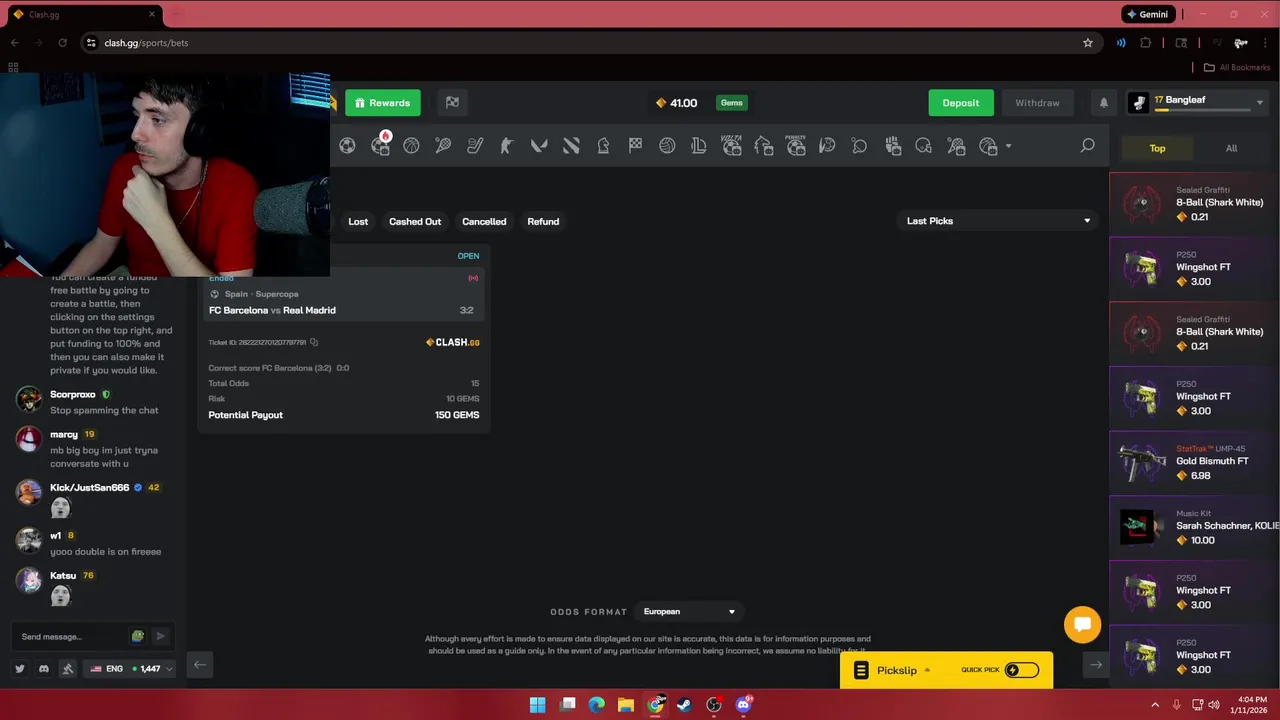This screenshot has height=720, width=1280.
Task: Open Steam from the taskbar
Action: (684, 705)
